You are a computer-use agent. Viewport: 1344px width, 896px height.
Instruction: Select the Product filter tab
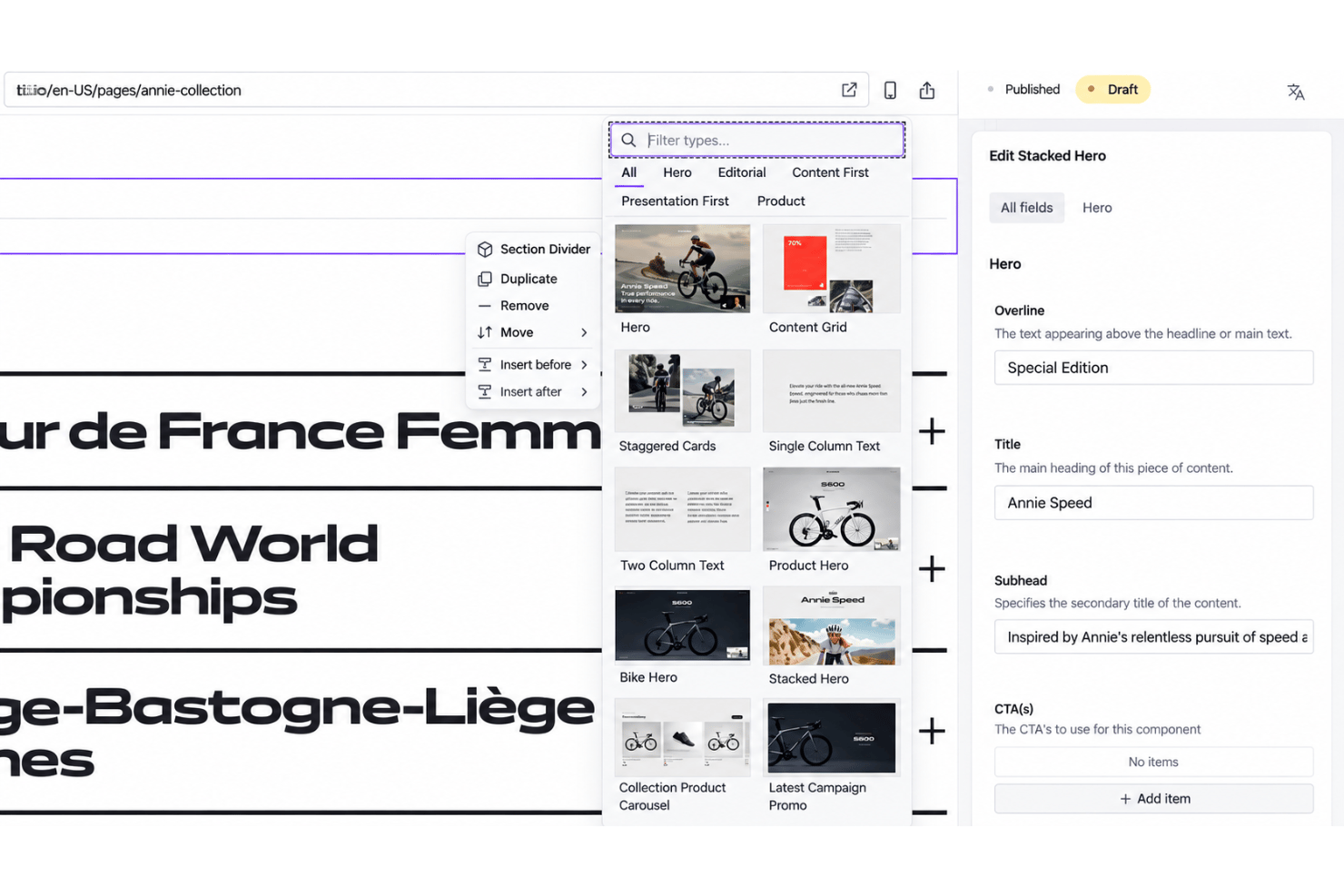pyautogui.click(x=781, y=201)
